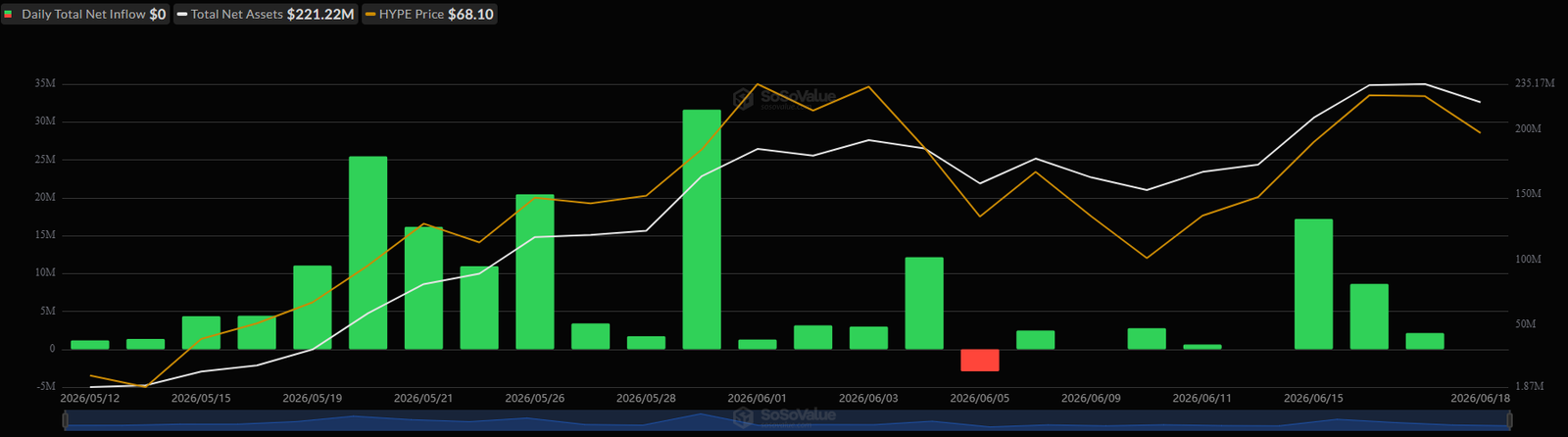Viewport: 1568px width, 437px height.
Task: Click the 2026/05/28 date label
Action: pyautogui.click(x=646, y=399)
